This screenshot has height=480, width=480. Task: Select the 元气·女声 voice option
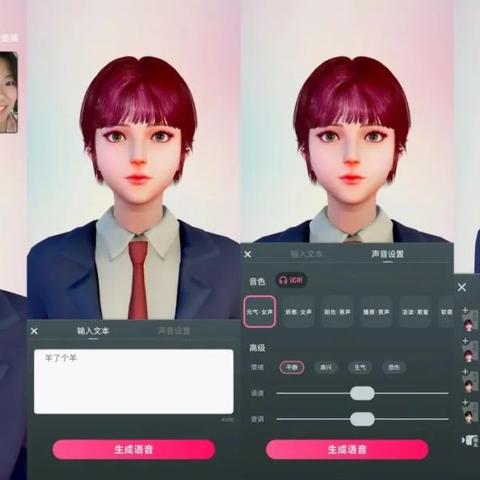pyautogui.click(x=260, y=312)
